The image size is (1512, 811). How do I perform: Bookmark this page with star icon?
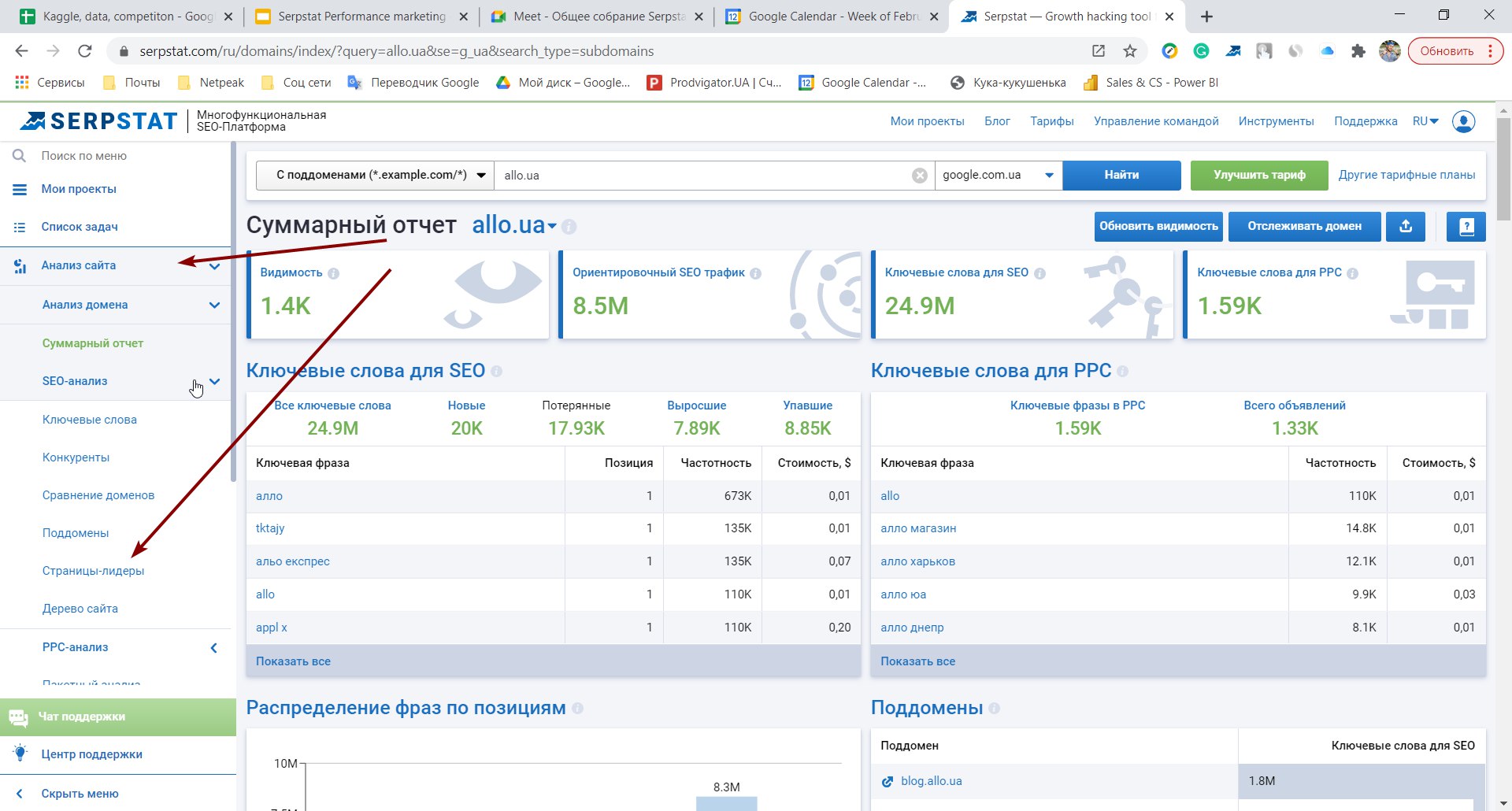(1130, 51)
